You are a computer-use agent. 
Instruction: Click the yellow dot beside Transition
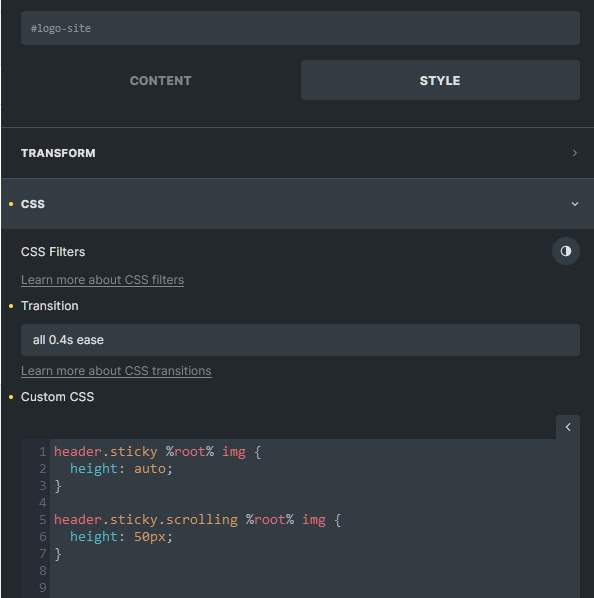click(11, 306)
